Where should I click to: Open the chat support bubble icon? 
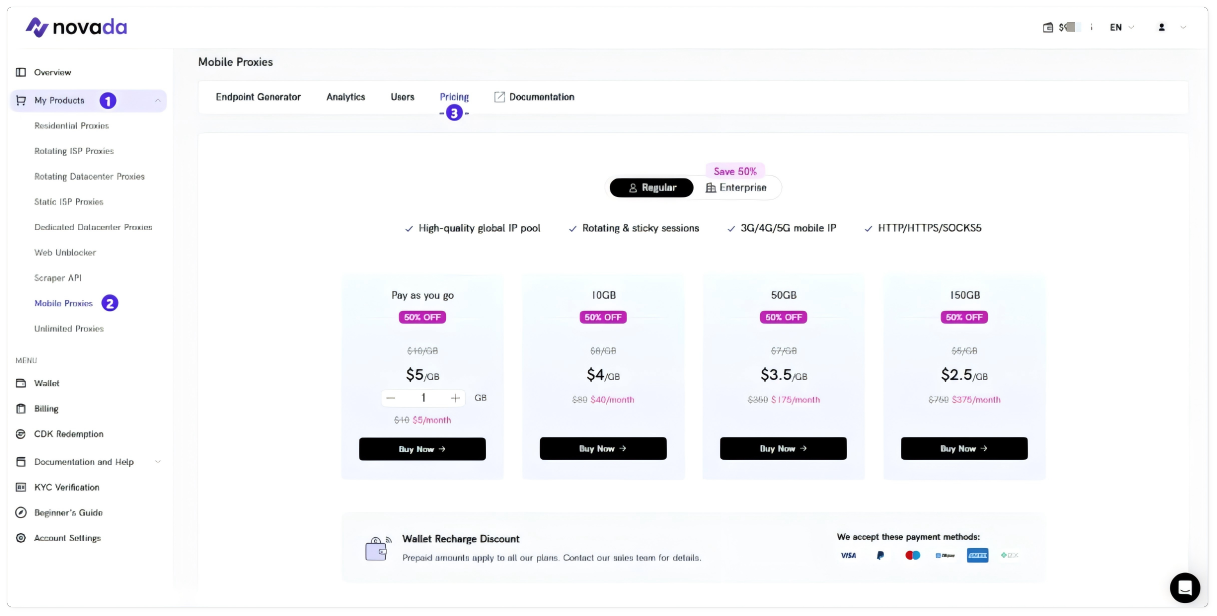(x=1185, y=587)
